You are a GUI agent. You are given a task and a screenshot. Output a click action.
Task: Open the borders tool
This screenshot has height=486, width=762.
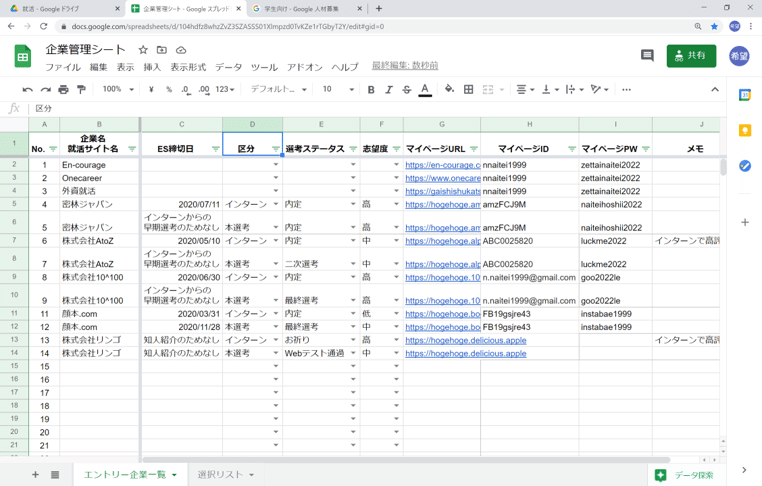pos(468,89)
